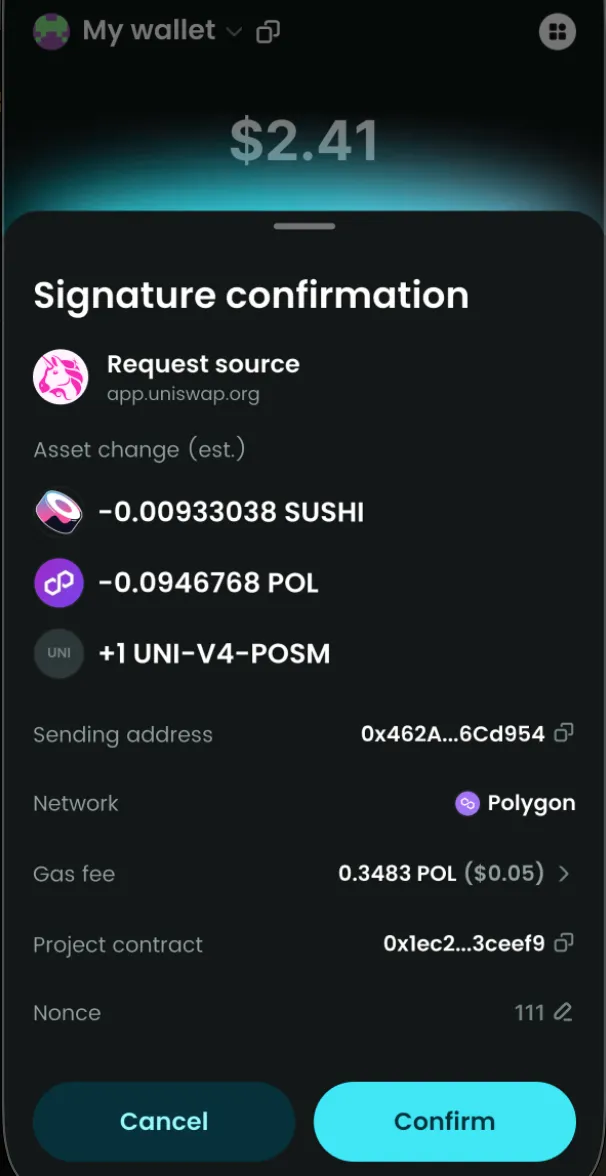
Task: Click the $2.41 wallet balance
Action: [x=303, y=140]
